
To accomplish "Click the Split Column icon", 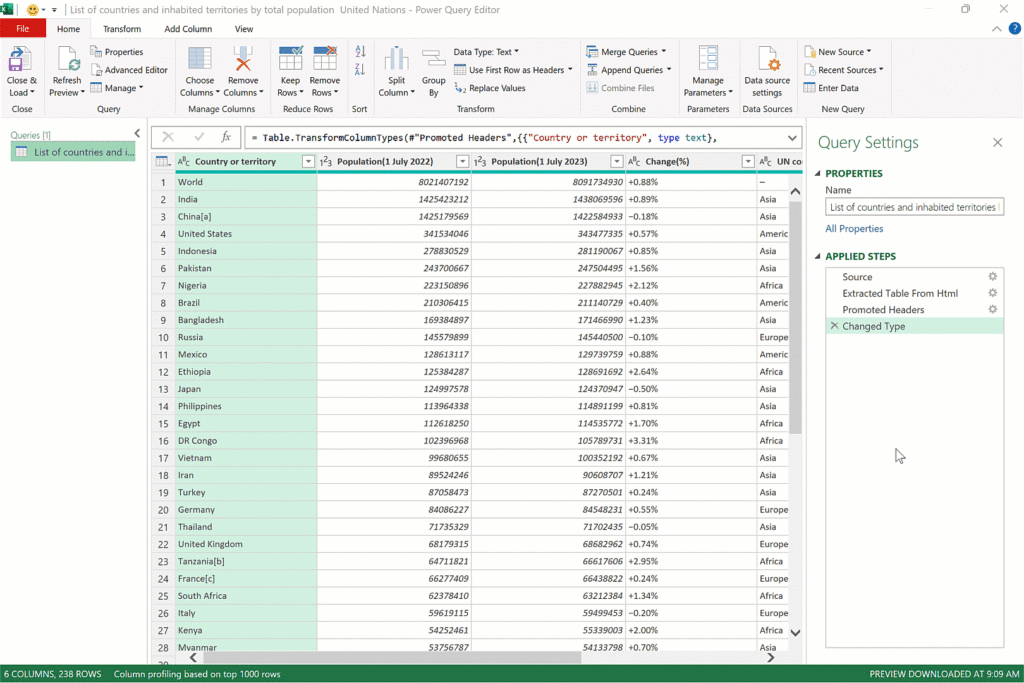I will [x=397, y=60].
